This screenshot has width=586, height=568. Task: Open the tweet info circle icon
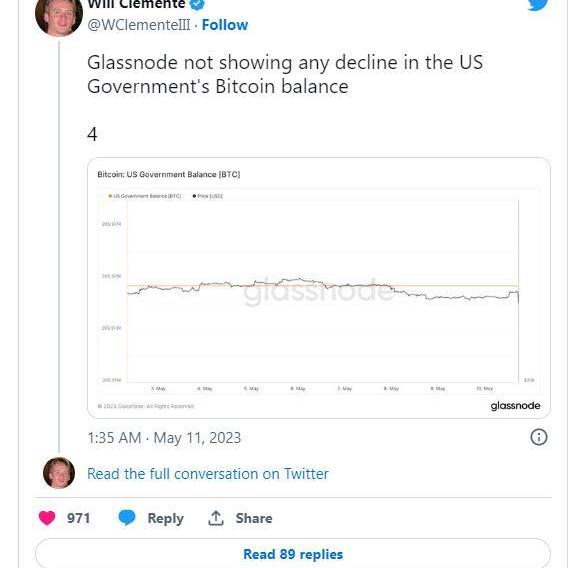click(x=539, y=437)
